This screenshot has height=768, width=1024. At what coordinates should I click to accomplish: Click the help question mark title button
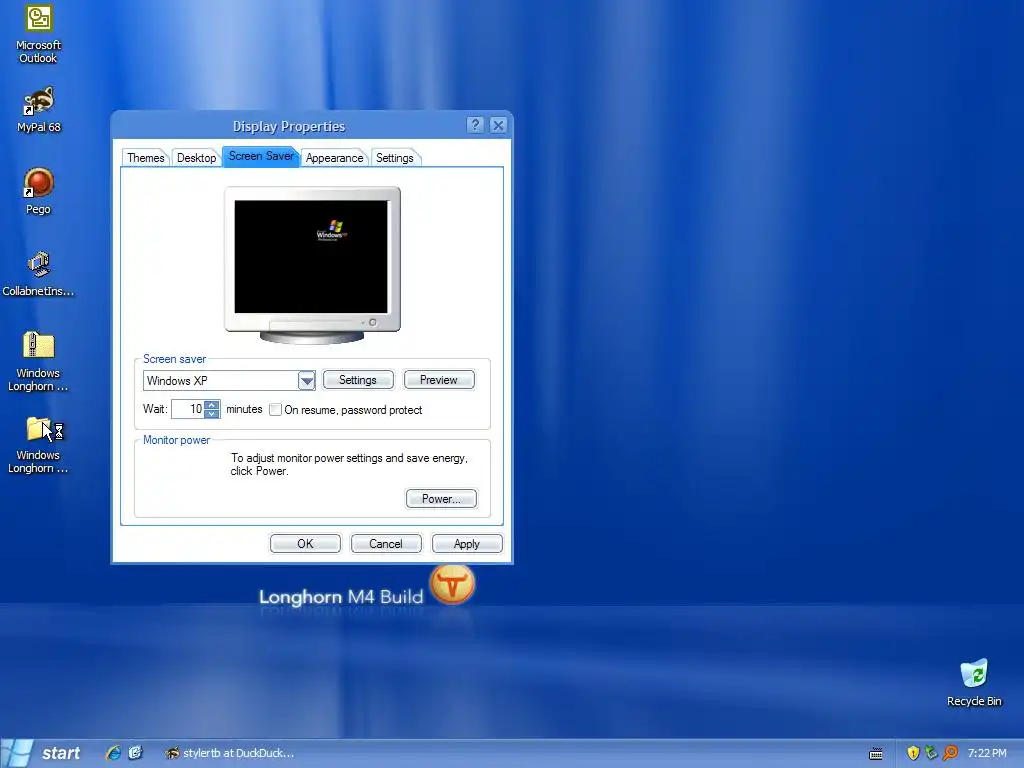pyautogui.click(x=475, y=125)
